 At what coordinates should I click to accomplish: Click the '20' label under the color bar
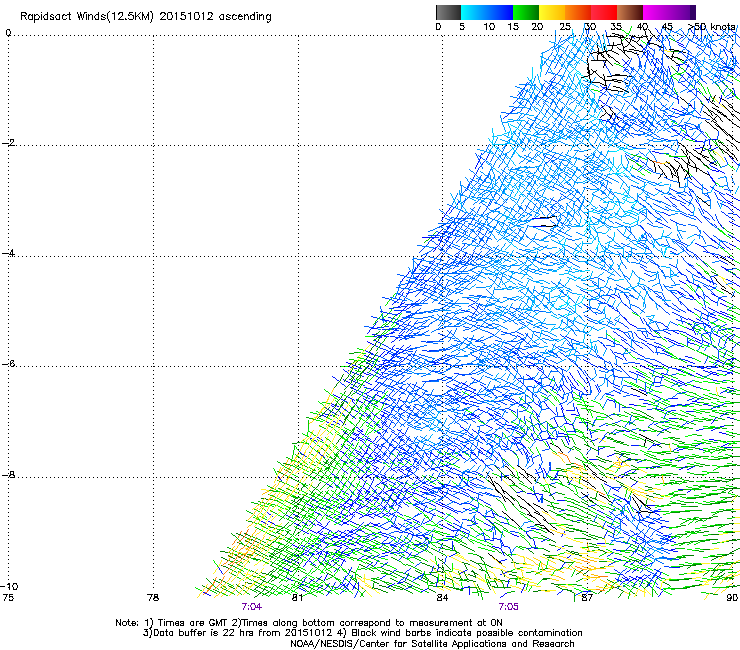537,27
